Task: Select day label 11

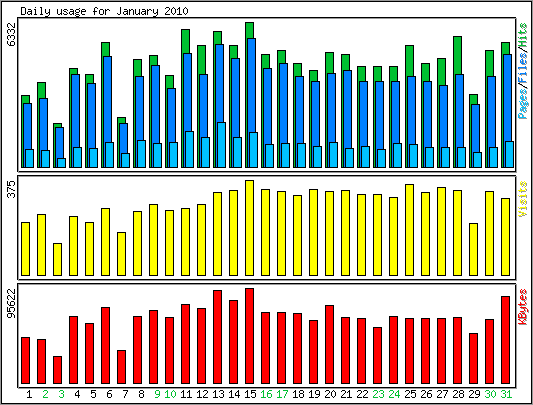Action: point(186,394)
